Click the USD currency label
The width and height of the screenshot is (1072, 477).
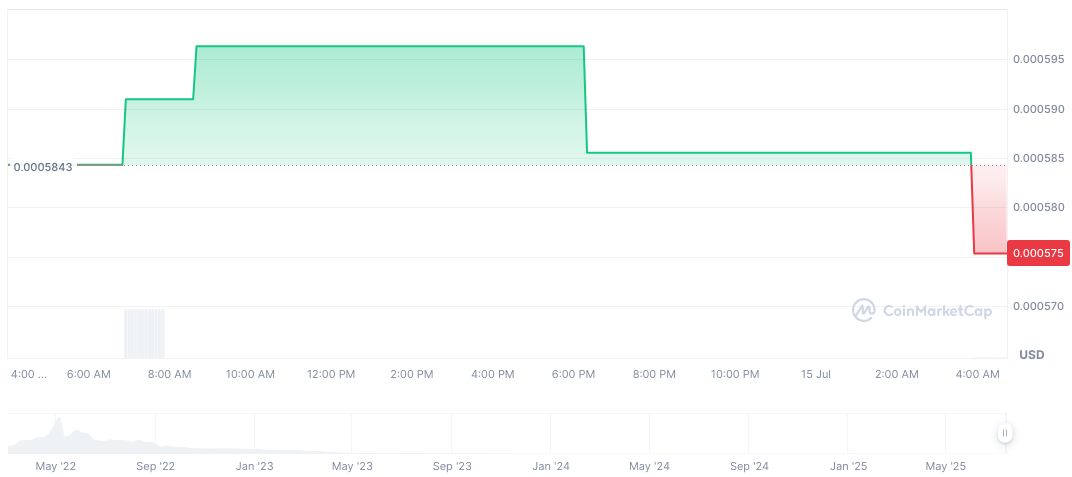coord(1031,355)
